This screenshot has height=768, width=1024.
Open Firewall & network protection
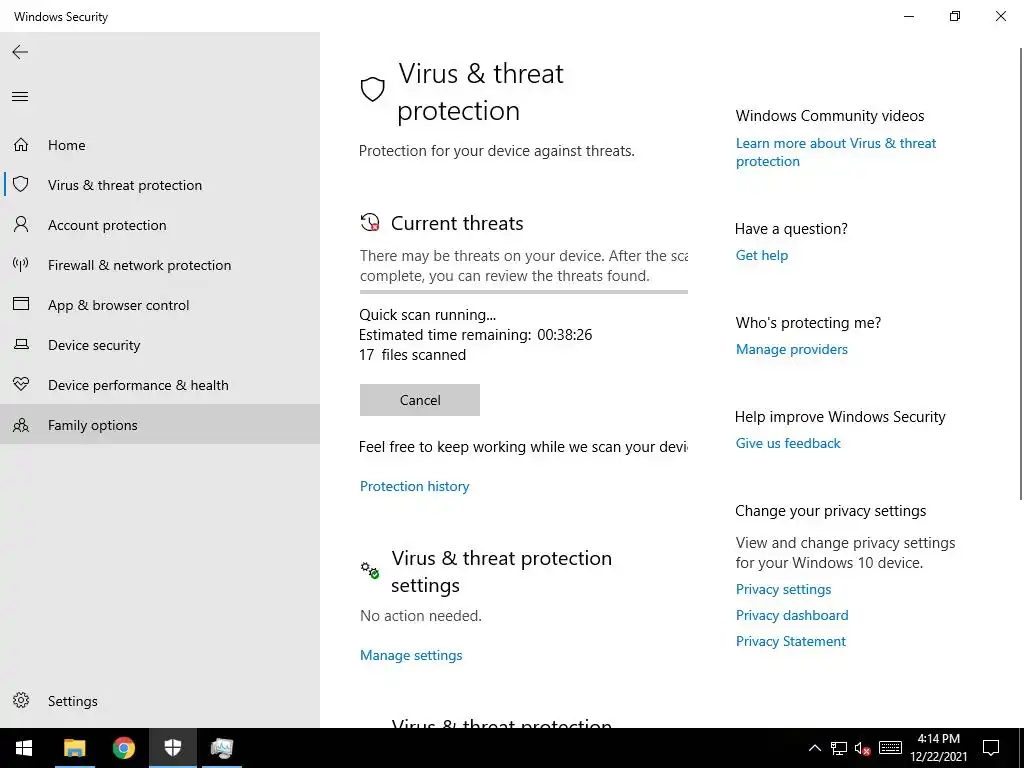[x=160, y=264]
